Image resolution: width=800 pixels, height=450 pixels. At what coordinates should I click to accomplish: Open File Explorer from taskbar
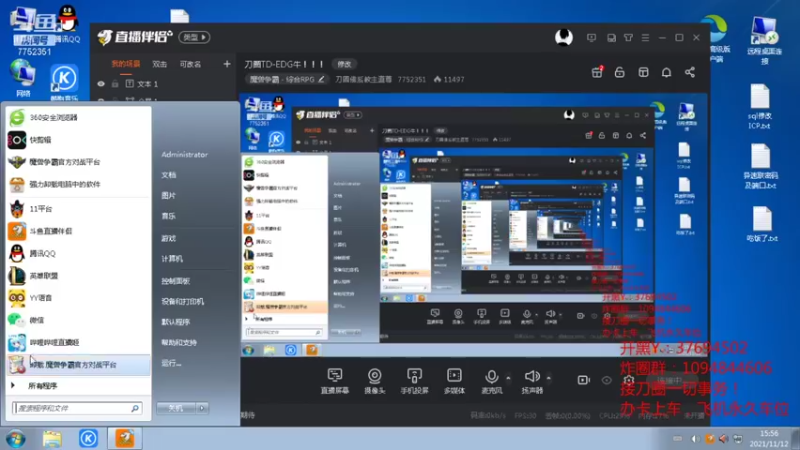[52, 439]
